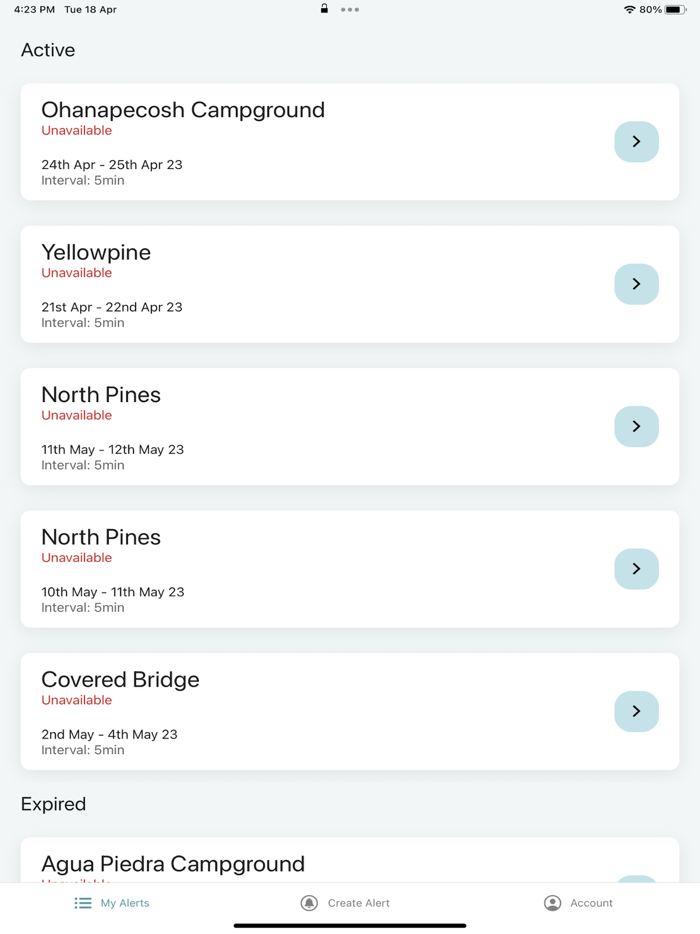Tap the battery indicator icon

(676, 10)
